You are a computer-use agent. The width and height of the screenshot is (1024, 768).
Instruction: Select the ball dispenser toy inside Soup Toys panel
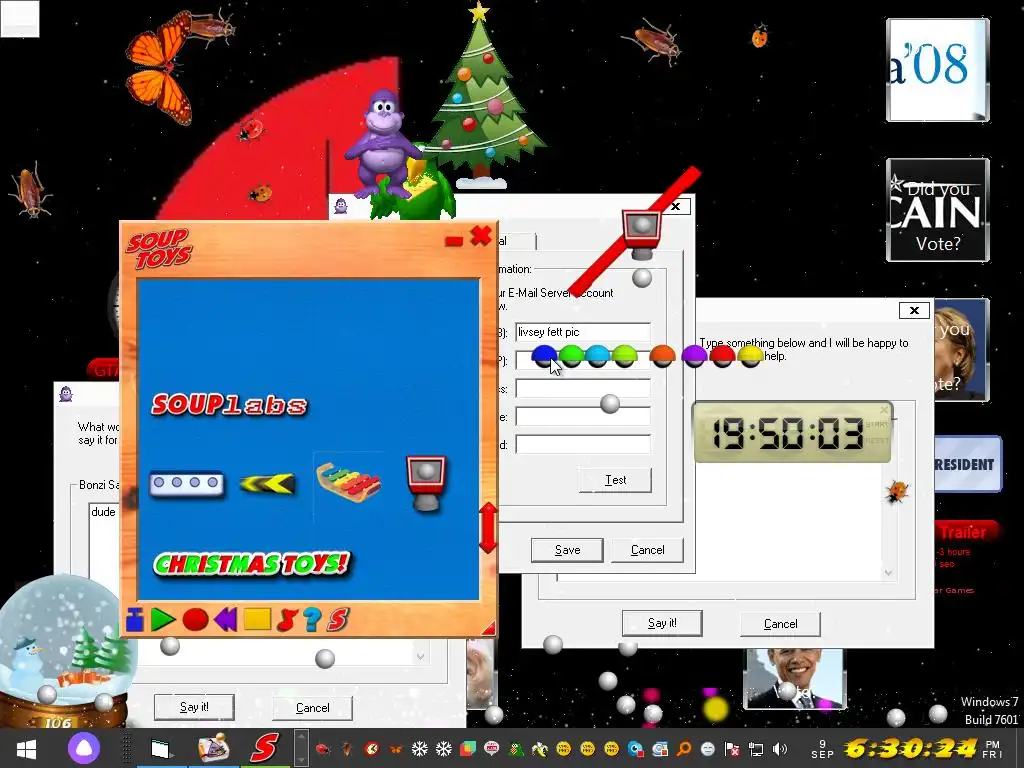(426, 483)
